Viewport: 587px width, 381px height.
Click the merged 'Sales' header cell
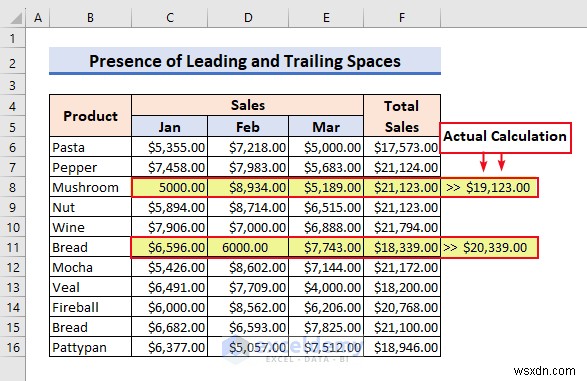247,105
